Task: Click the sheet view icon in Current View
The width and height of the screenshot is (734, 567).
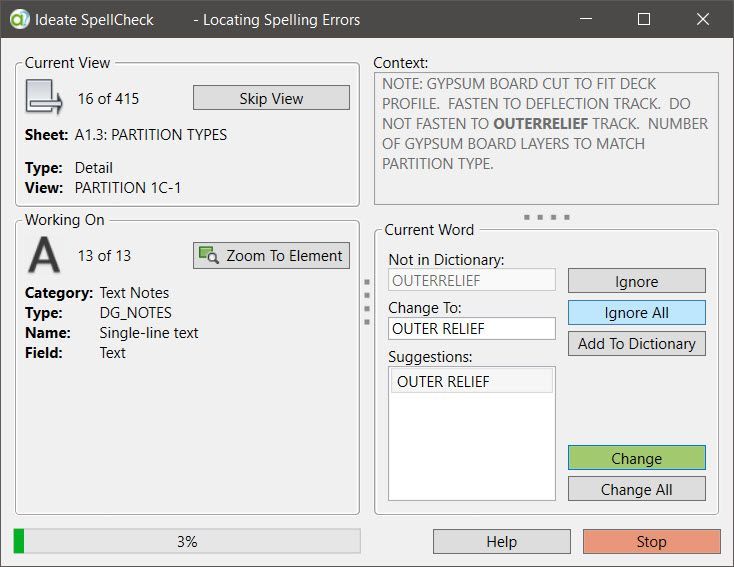Action: click(x=44, y=97)
